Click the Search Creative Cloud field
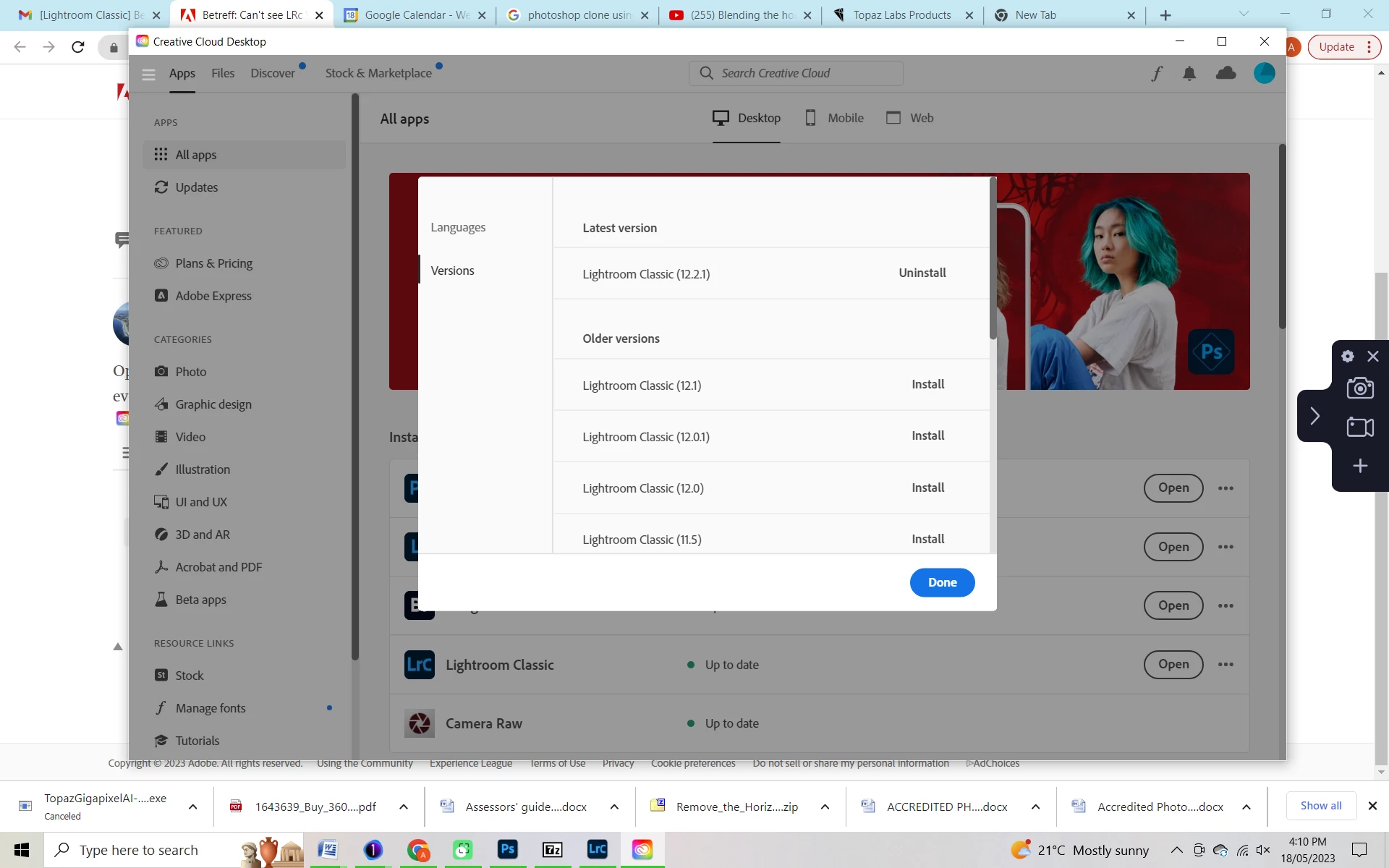The width and height of the screenshot is (1389, 868). [796, 73]
